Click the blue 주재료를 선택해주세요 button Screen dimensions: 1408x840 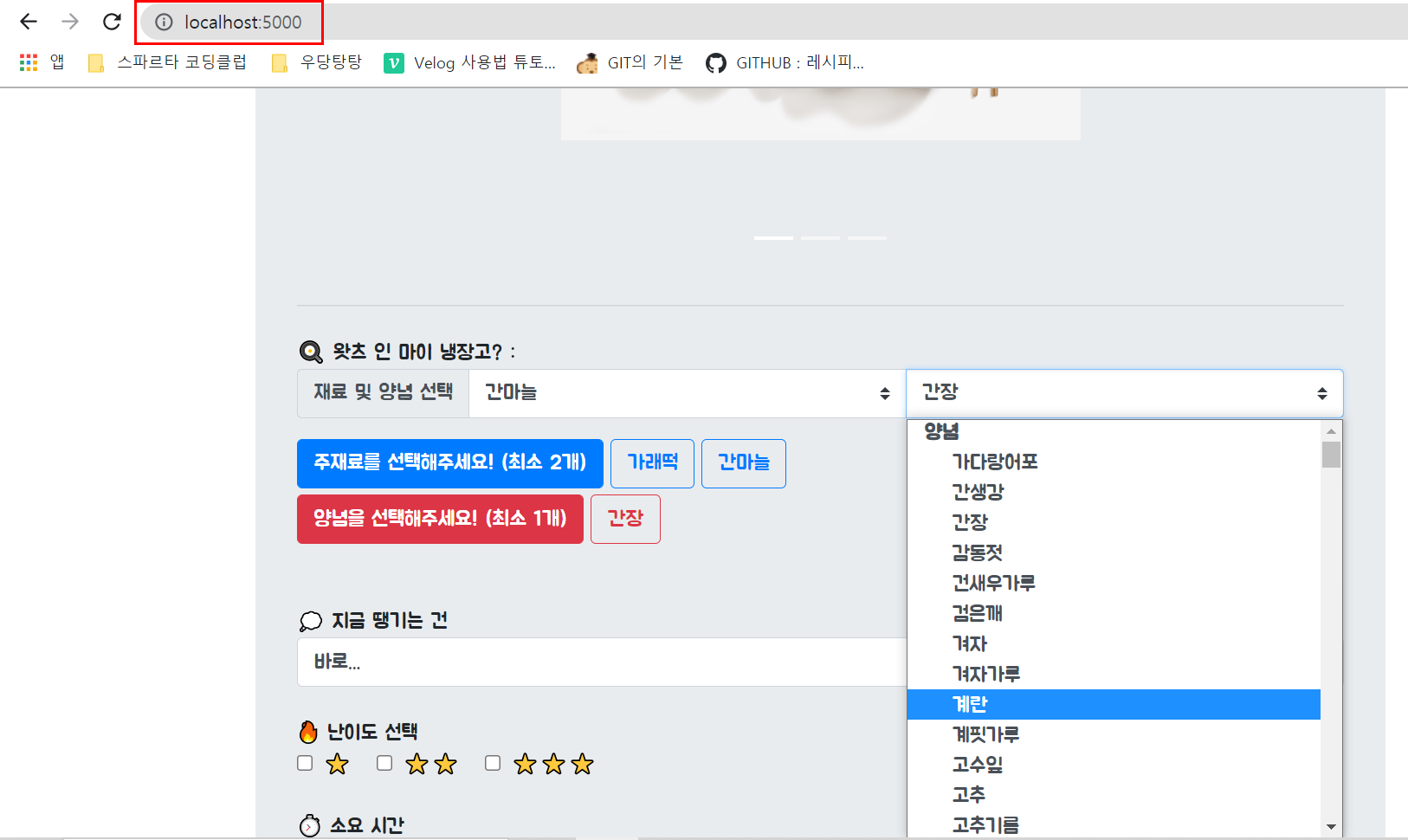tap(450, 463)
